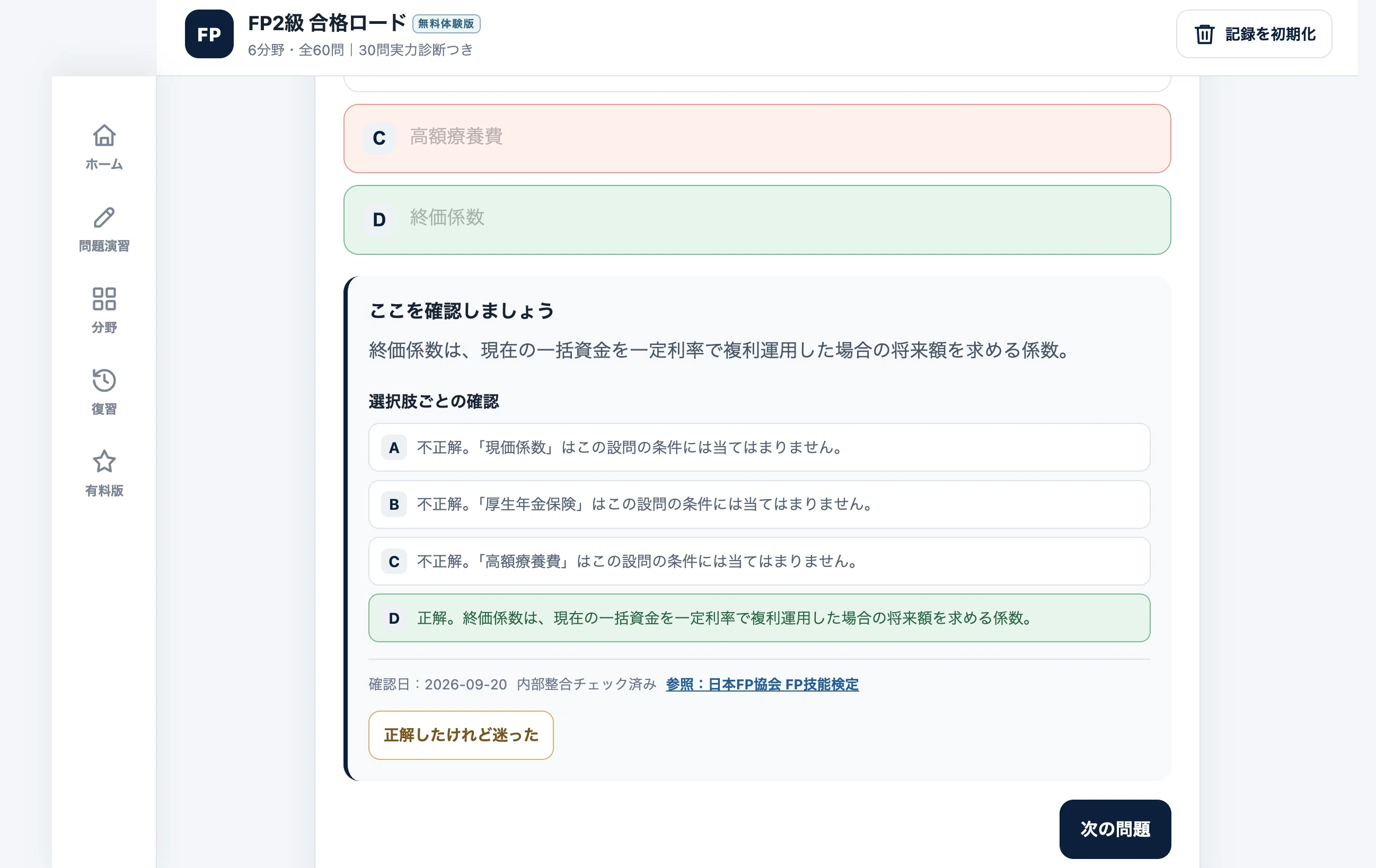Select answer option C 高額療養費
1376x868 pixels.
[x=757, y=138]
